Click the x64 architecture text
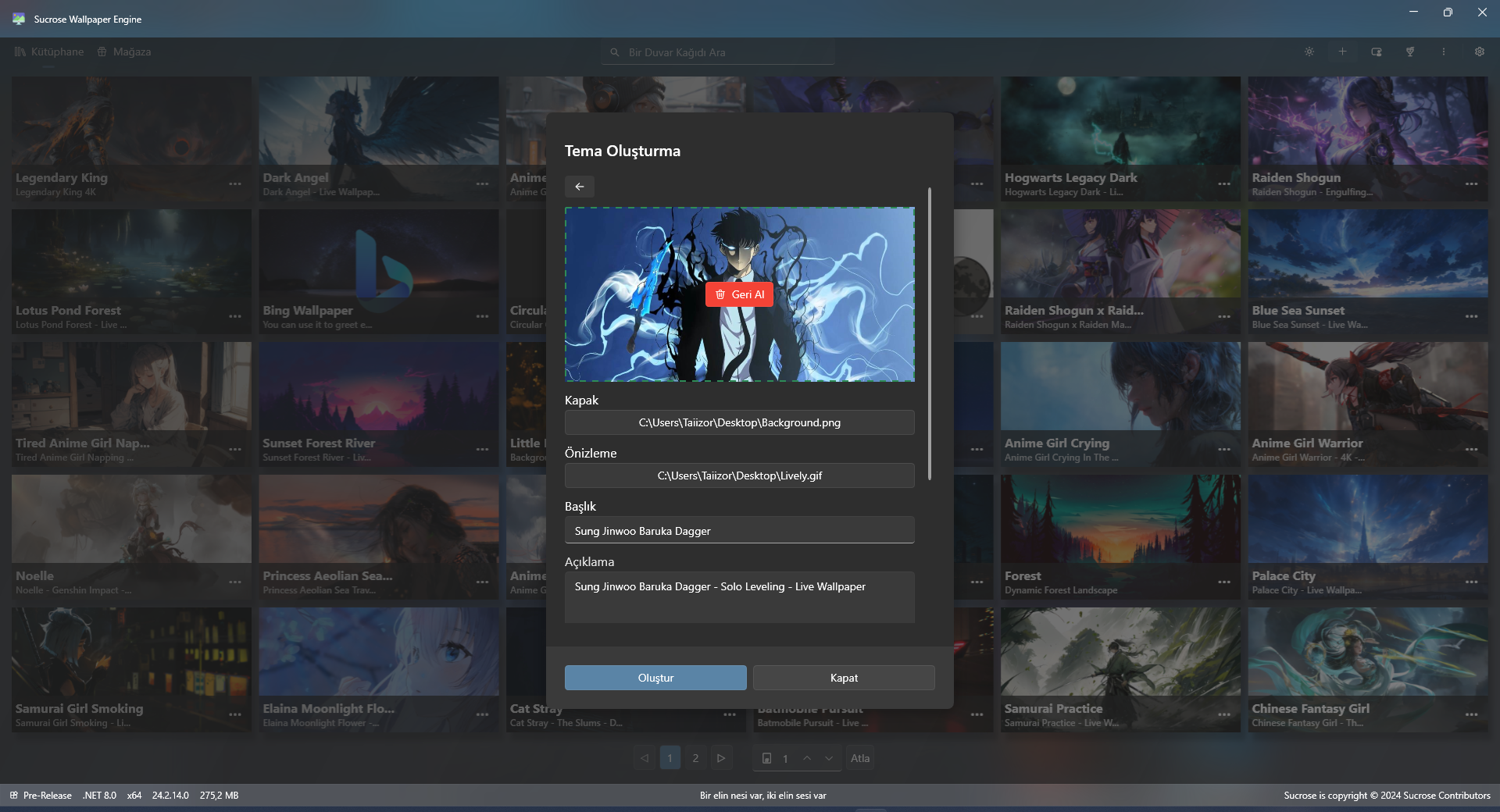The image size is (1500, 812). pyautogui.click(x=134, y=796)
